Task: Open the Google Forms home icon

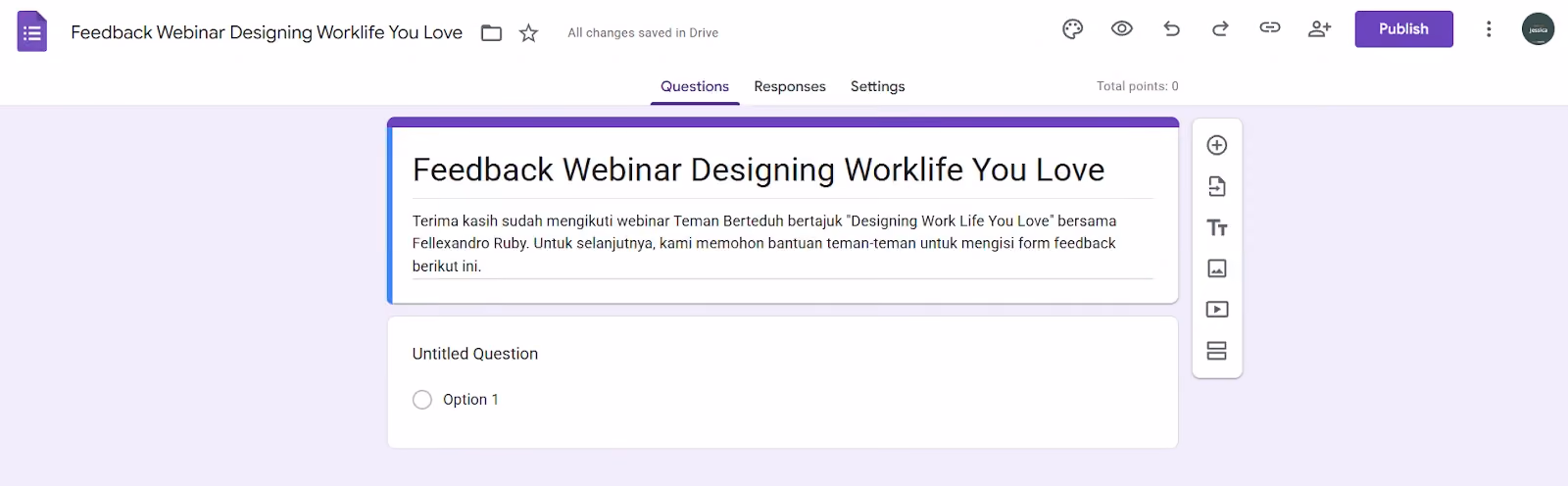Action: [32, 32]
